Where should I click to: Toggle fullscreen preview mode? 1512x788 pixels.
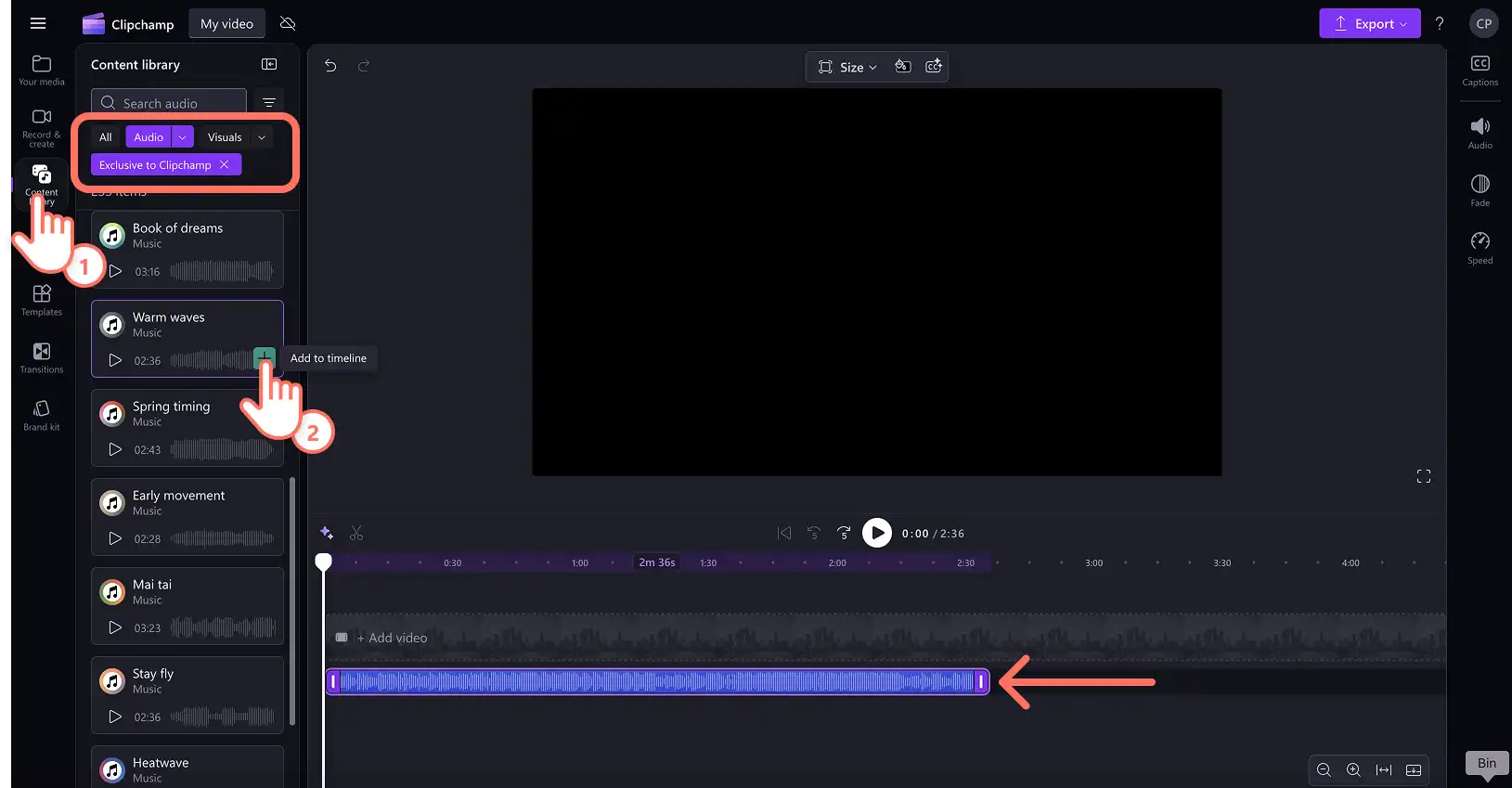click(x=1424, y=476)
